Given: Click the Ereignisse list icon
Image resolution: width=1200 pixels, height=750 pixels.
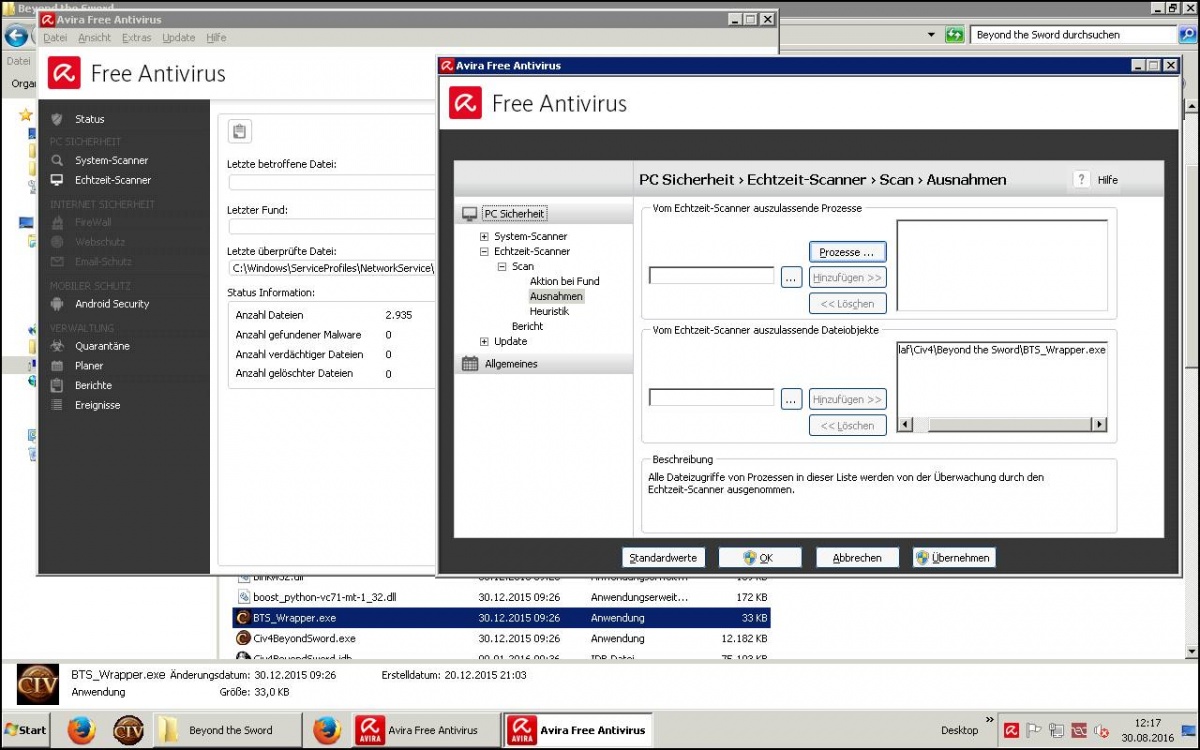Looking at the screenshot, I should tap(57, 405).
